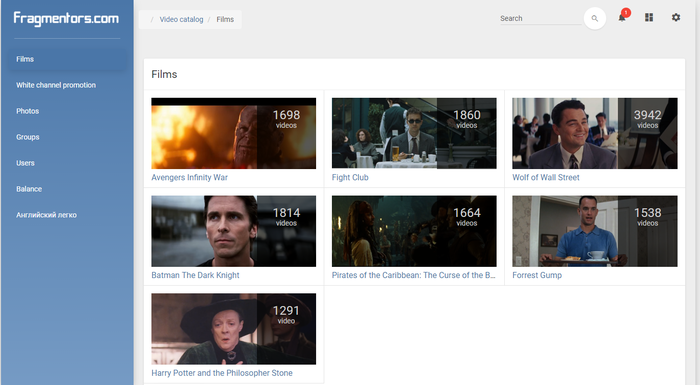Click Forrest Gump title link

[537, 275]
